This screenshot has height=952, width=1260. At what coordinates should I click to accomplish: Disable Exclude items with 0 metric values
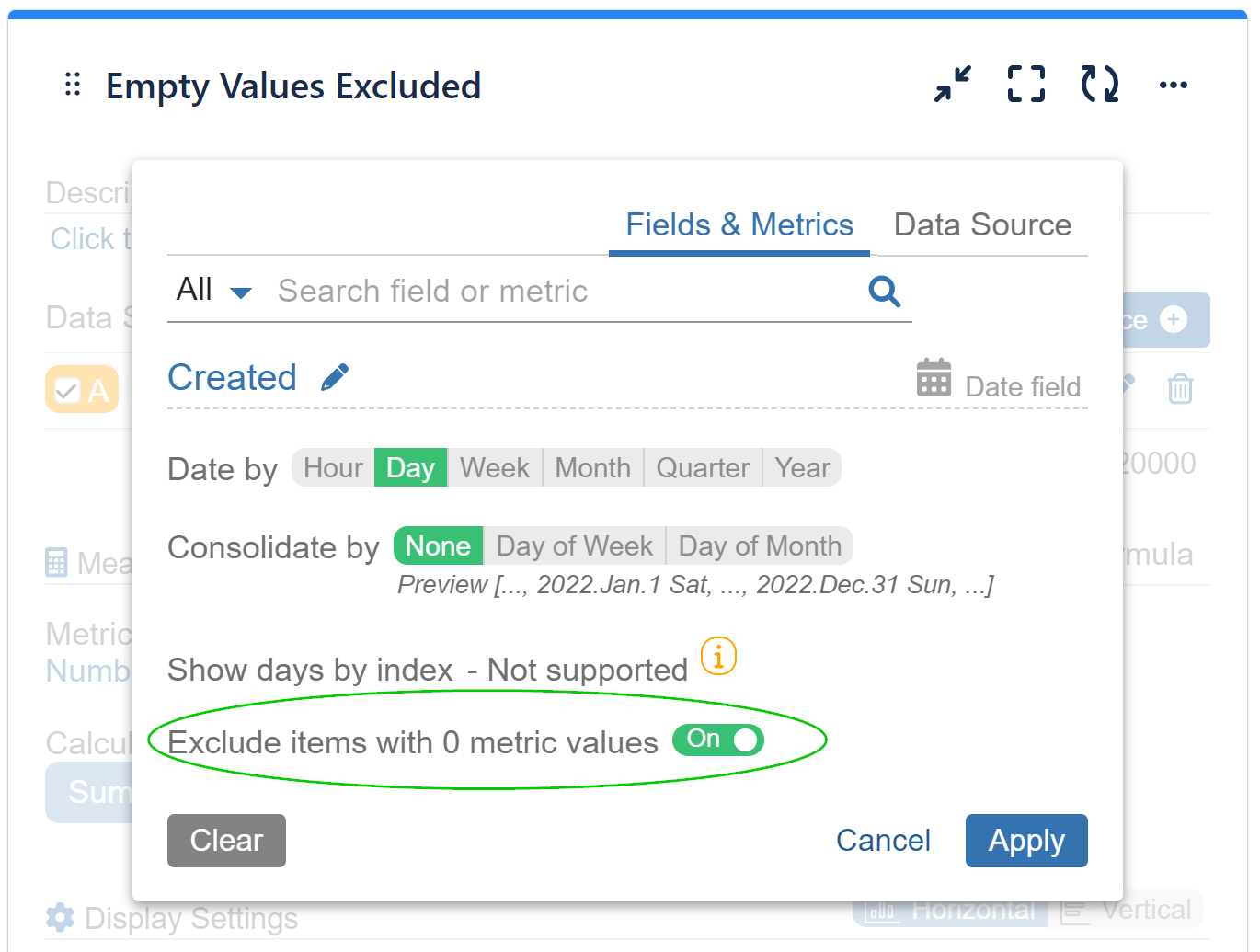tap(717, 740)
